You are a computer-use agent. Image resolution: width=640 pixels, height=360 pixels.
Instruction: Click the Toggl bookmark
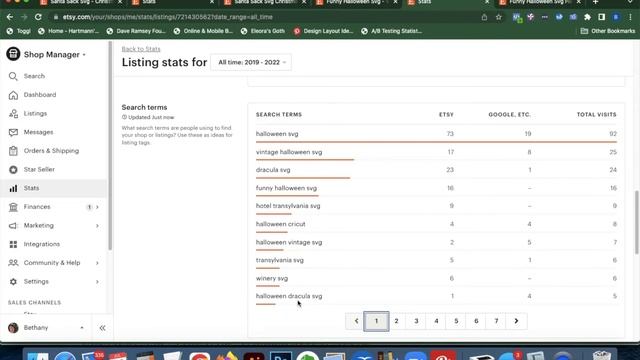click(19, 31)
